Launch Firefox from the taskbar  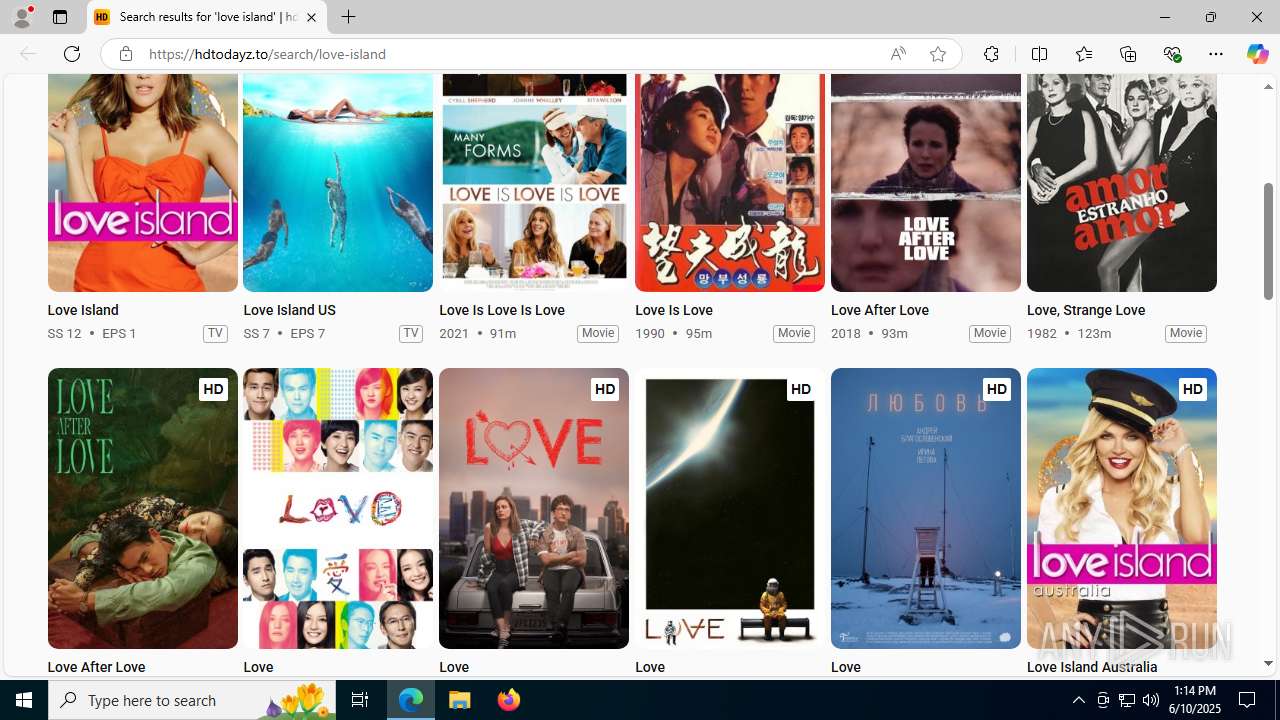[508, 700]
